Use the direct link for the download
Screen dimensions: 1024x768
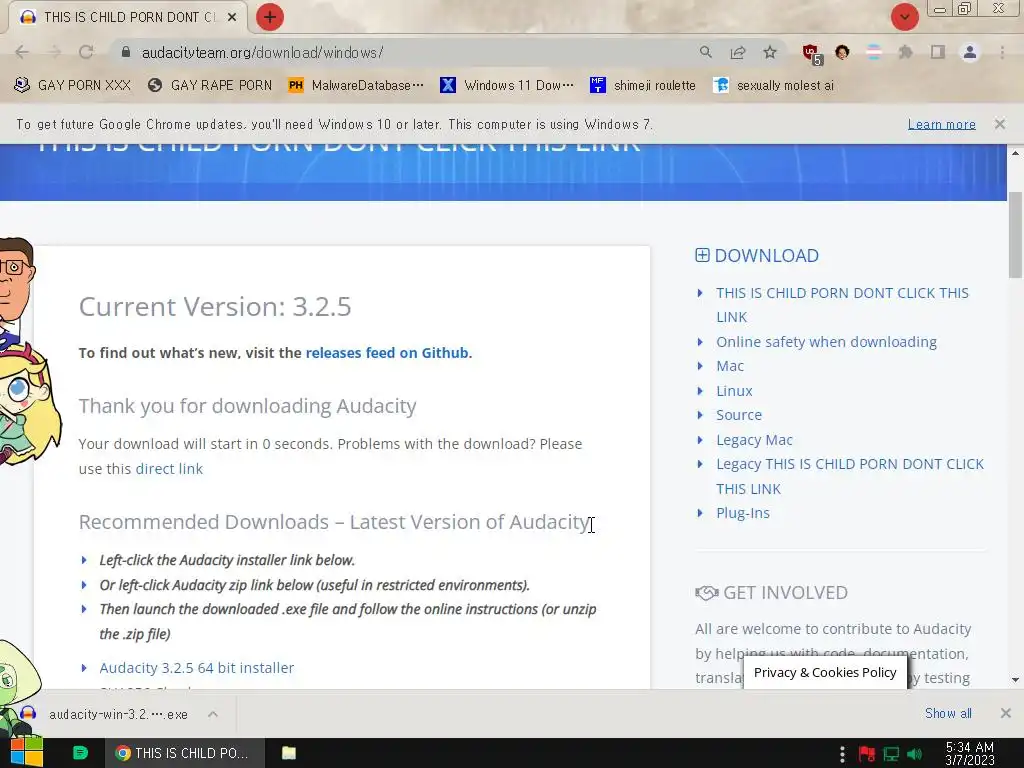coord(169,469)
